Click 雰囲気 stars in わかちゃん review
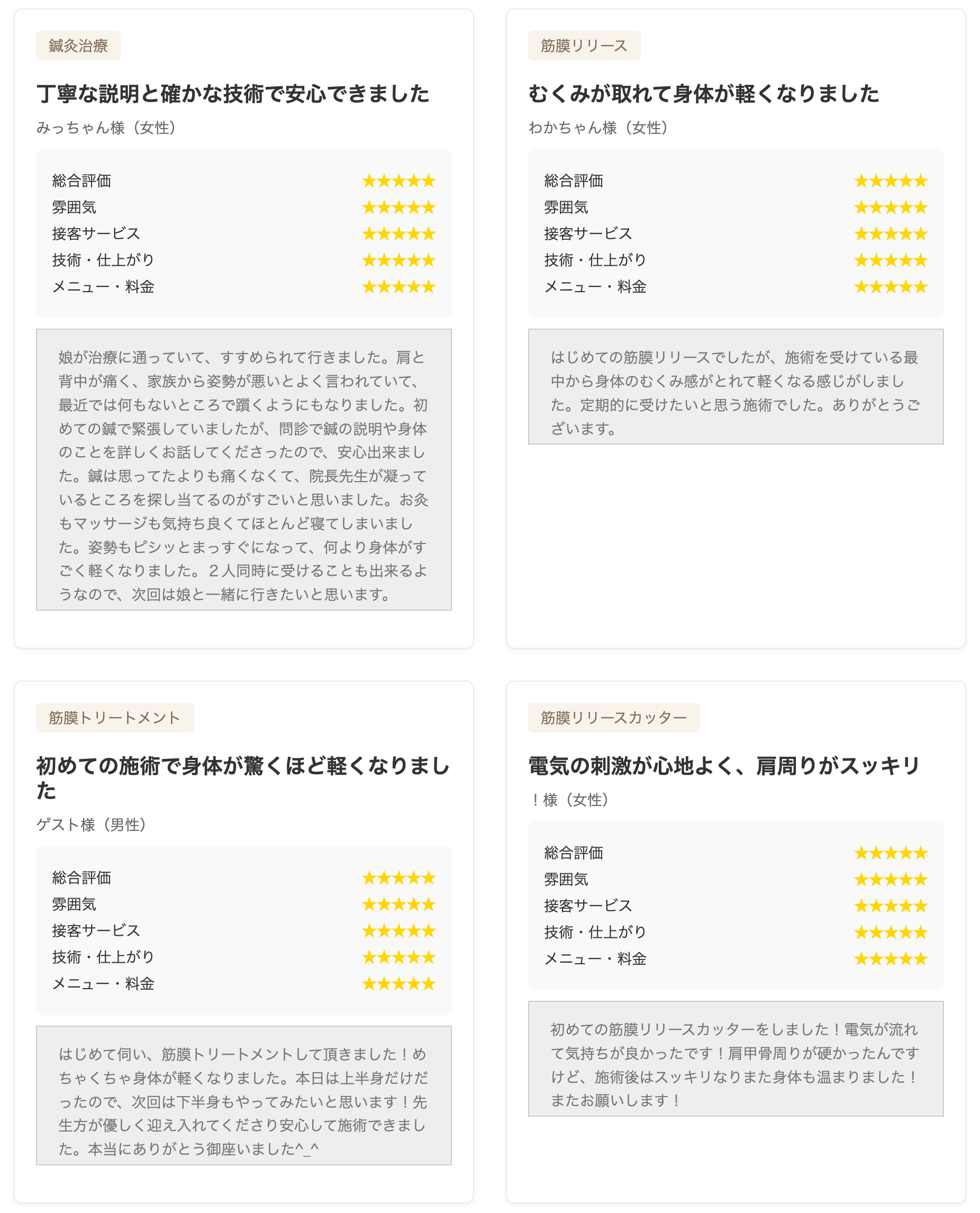 point(890,207)
